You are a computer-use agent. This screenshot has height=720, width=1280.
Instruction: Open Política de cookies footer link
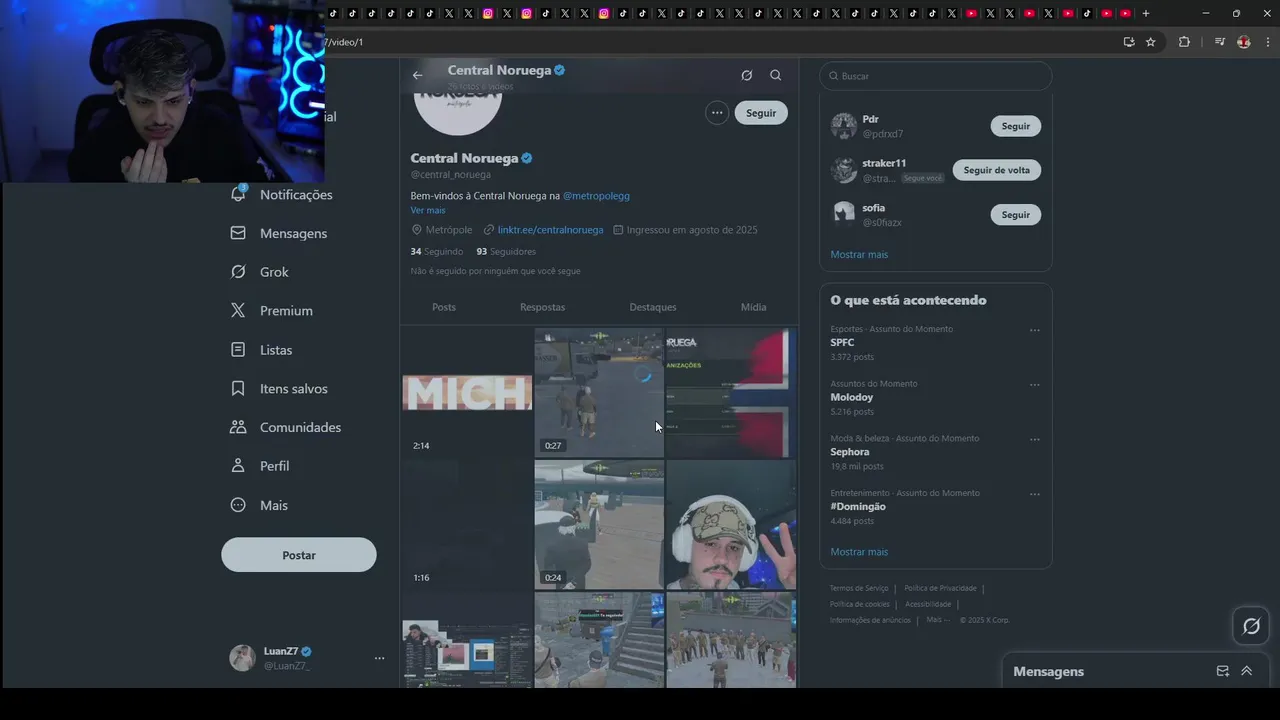pyautogui.click(x=860, y=604)
